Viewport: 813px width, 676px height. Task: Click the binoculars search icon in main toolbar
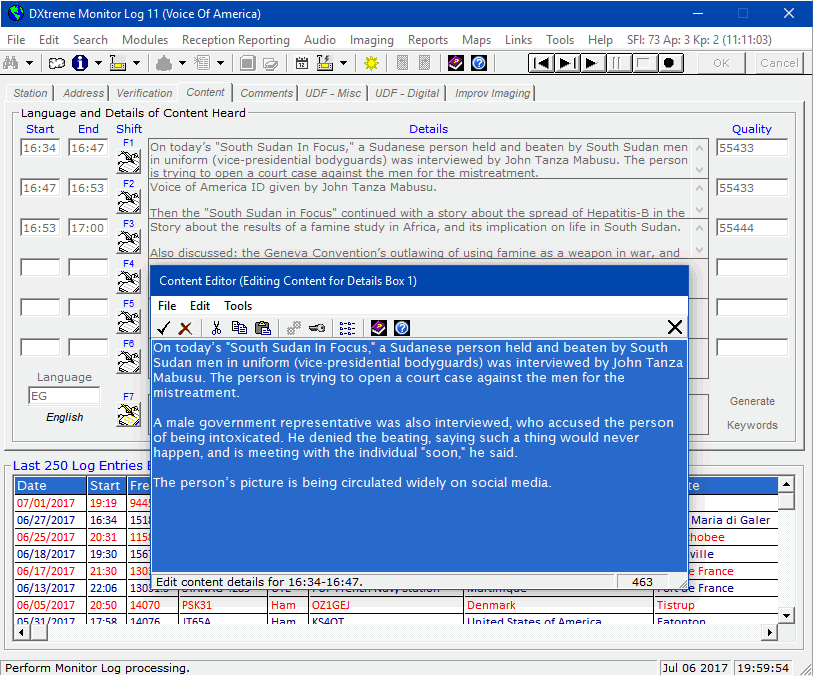click(x=11, y=63)
